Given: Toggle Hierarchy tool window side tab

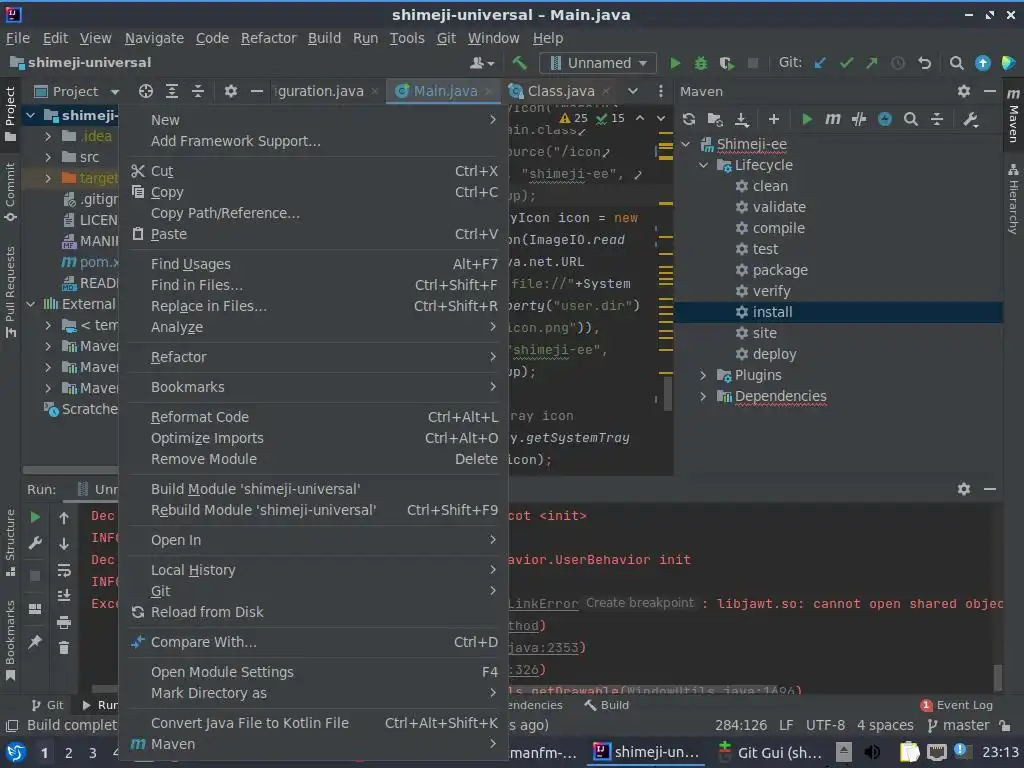Looking at the screenshot, I should (1013, 199).
